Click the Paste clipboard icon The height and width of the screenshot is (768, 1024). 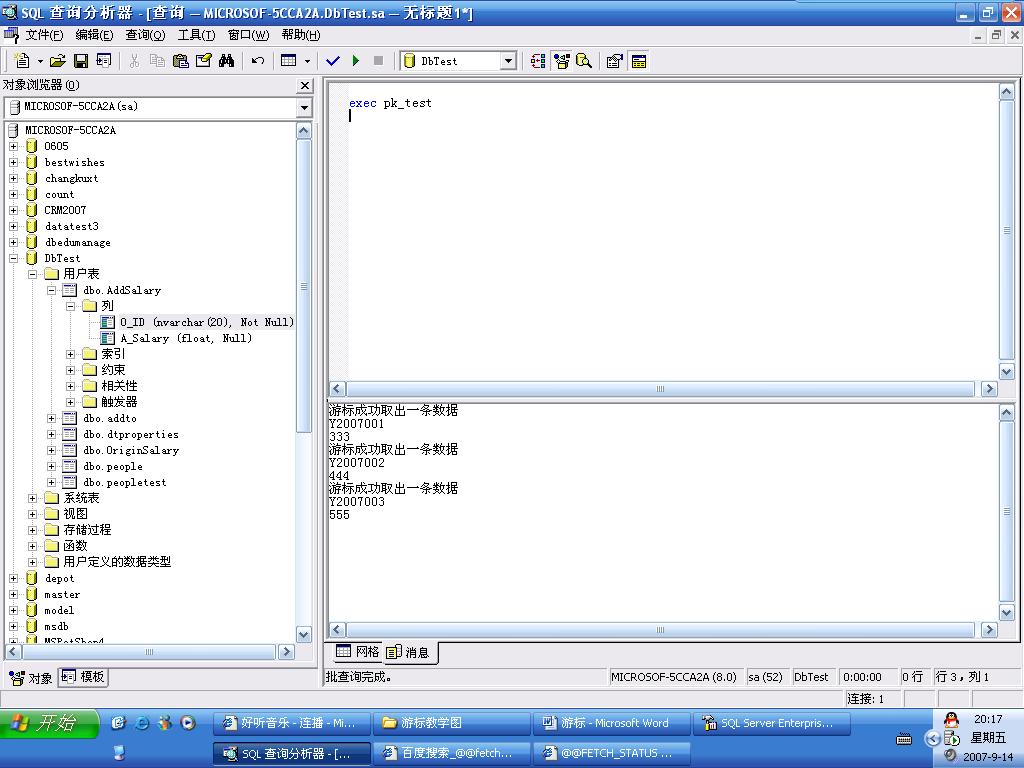pyautogui.click(x=180, y=61)
